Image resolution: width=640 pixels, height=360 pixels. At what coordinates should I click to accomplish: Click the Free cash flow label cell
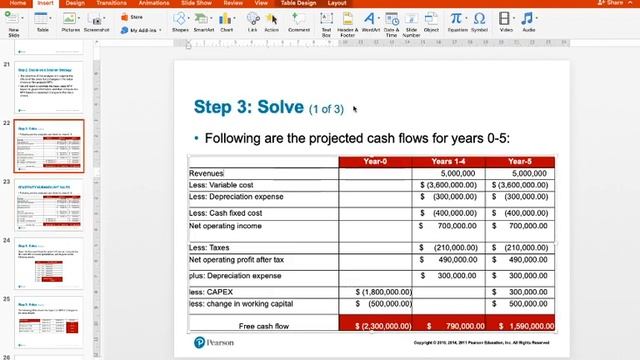coord(263,323)
